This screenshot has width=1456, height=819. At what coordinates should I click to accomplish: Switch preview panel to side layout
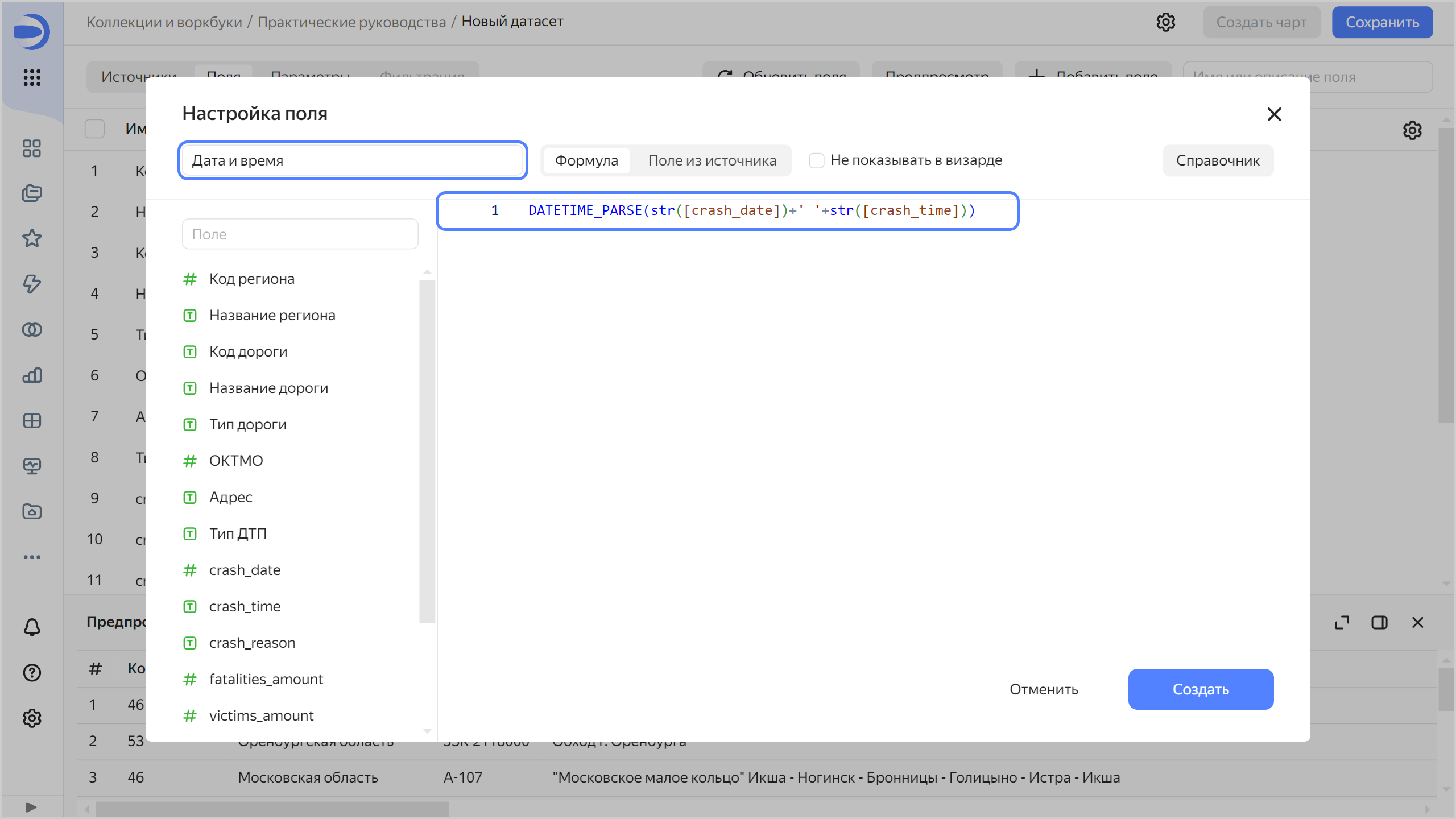(1379, 623)
